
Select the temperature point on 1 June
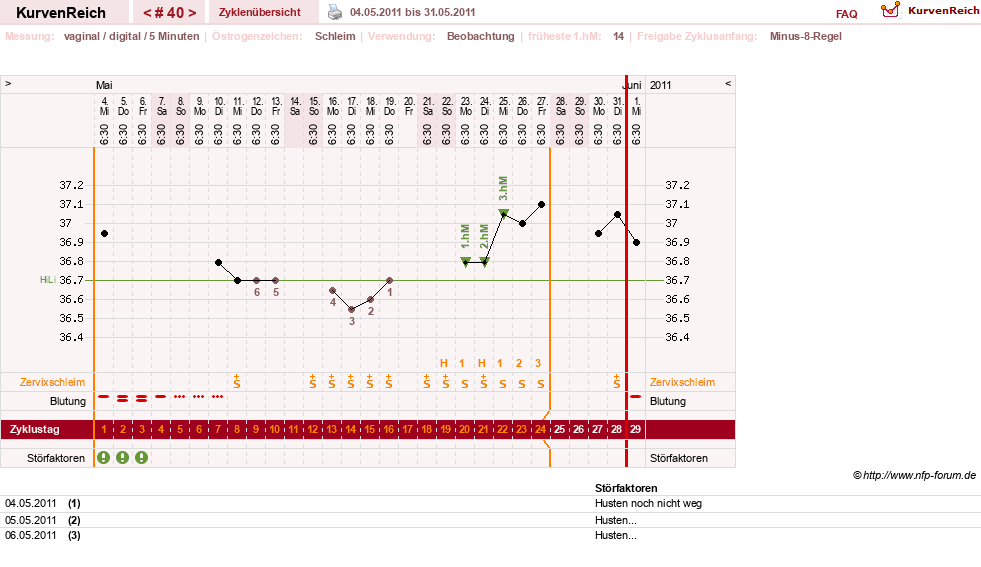point(636,243)
